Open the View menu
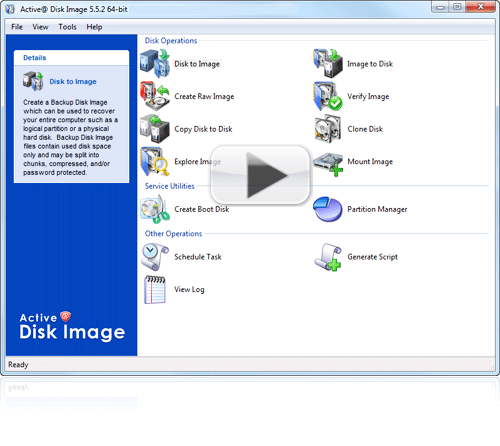This screenshot has width=500, height=446. (x=40, y=27)
